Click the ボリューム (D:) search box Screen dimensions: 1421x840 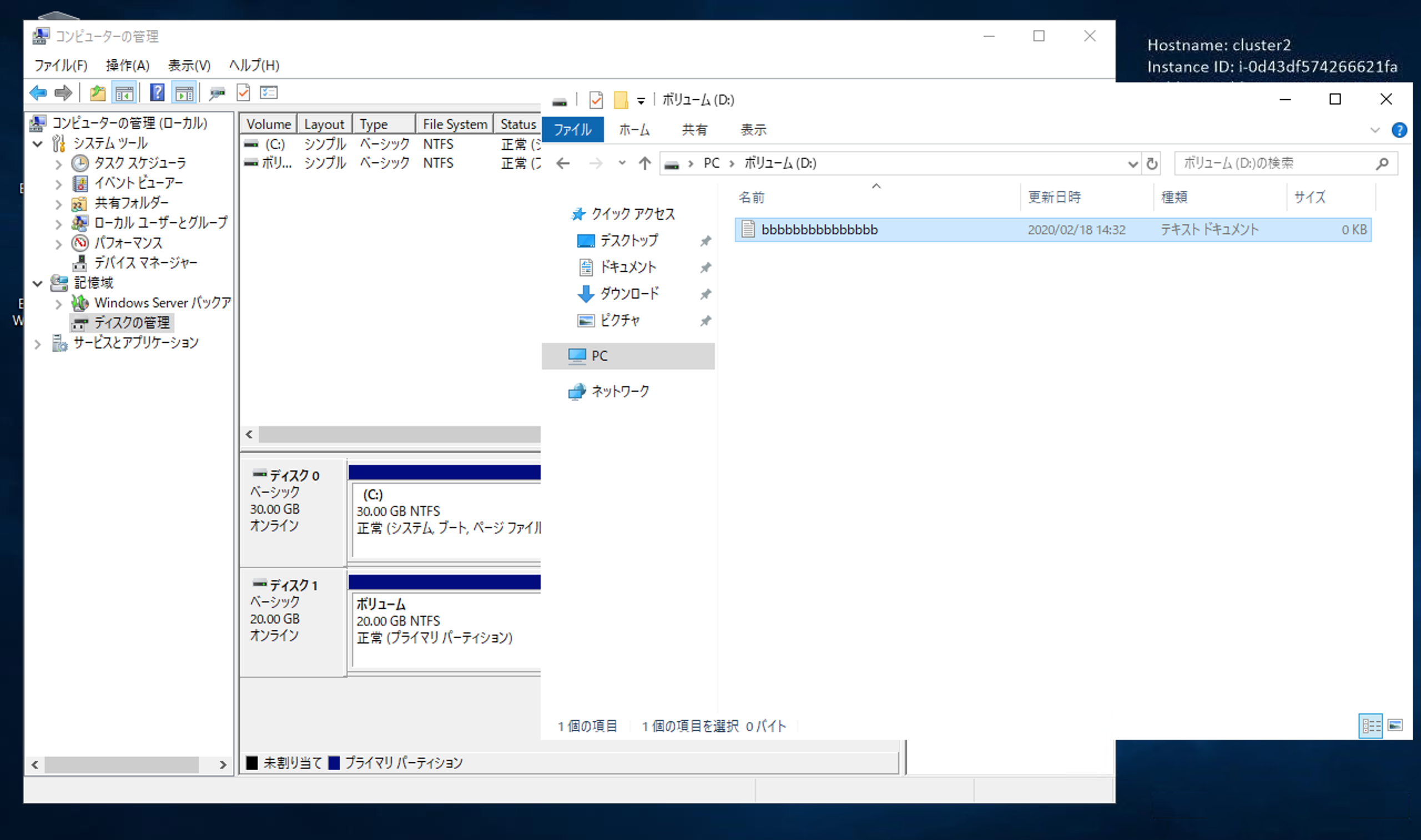click(1274, 164)
